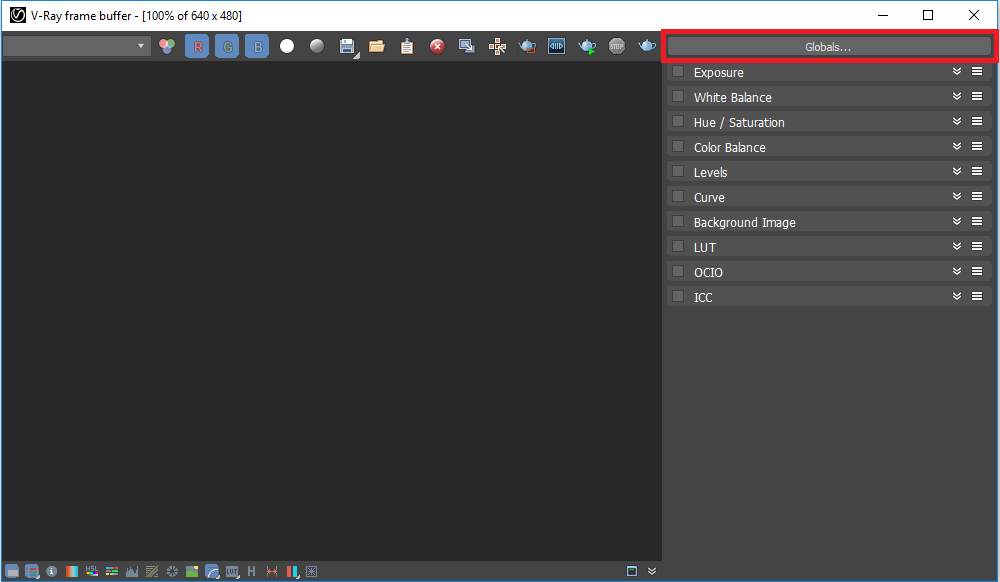The image size is (1000, 582).
Task: Activate region render teapot icon
Action: [527, 47]
